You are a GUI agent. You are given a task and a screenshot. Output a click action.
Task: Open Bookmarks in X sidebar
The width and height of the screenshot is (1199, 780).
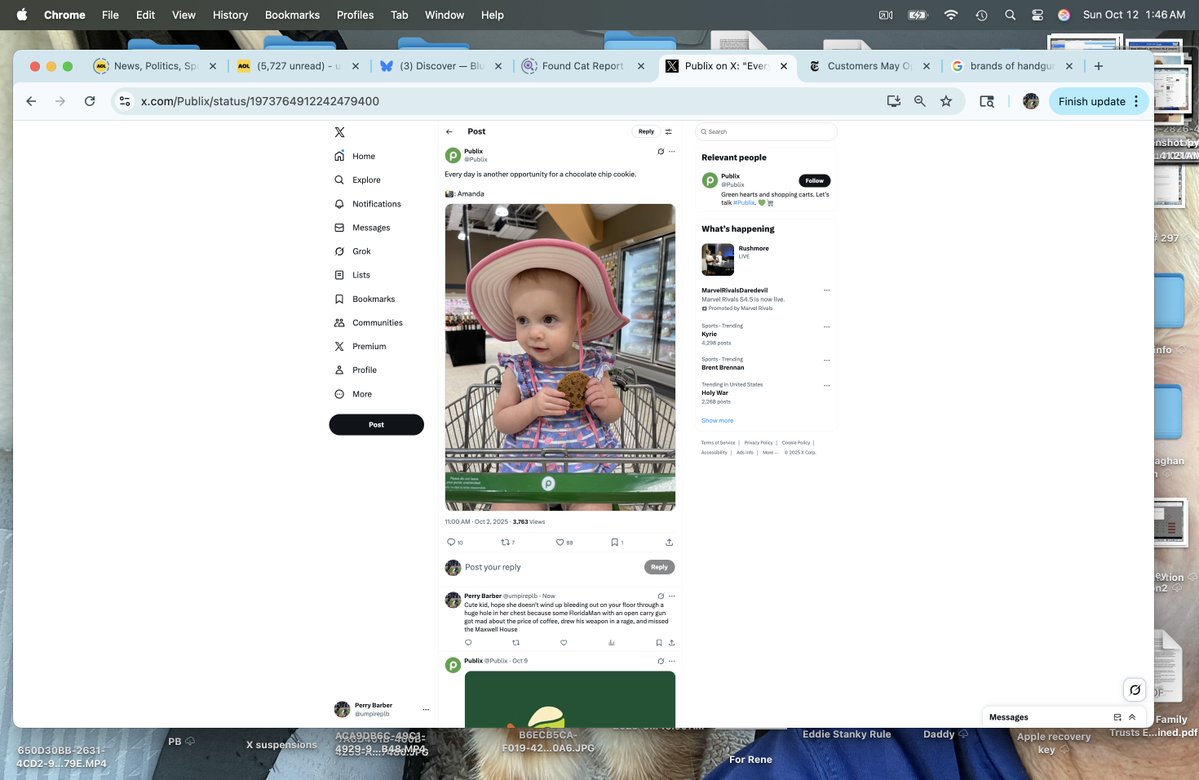point(365,299)
